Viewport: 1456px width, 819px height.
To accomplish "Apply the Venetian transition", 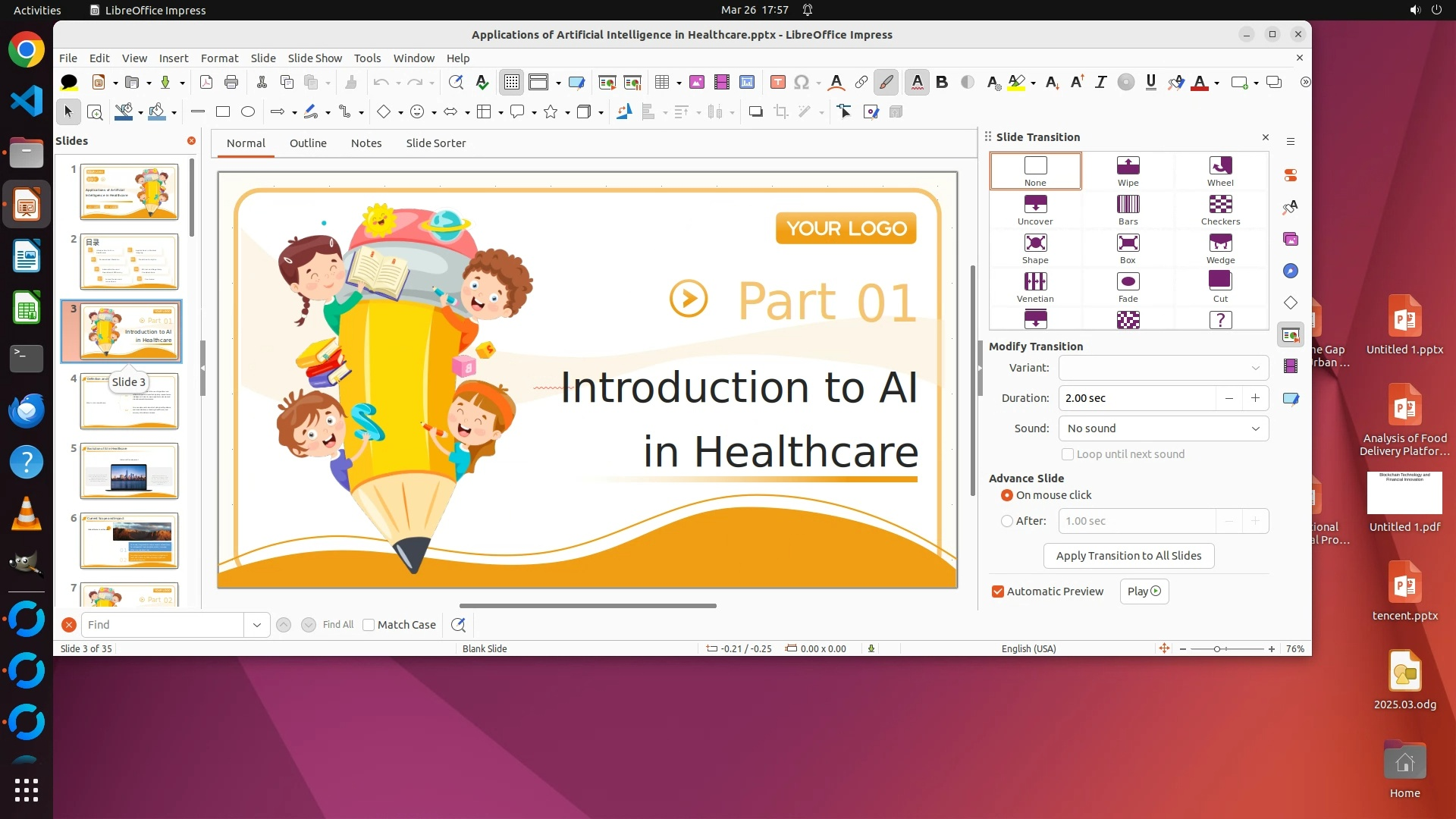I will tap(1035, 287).
